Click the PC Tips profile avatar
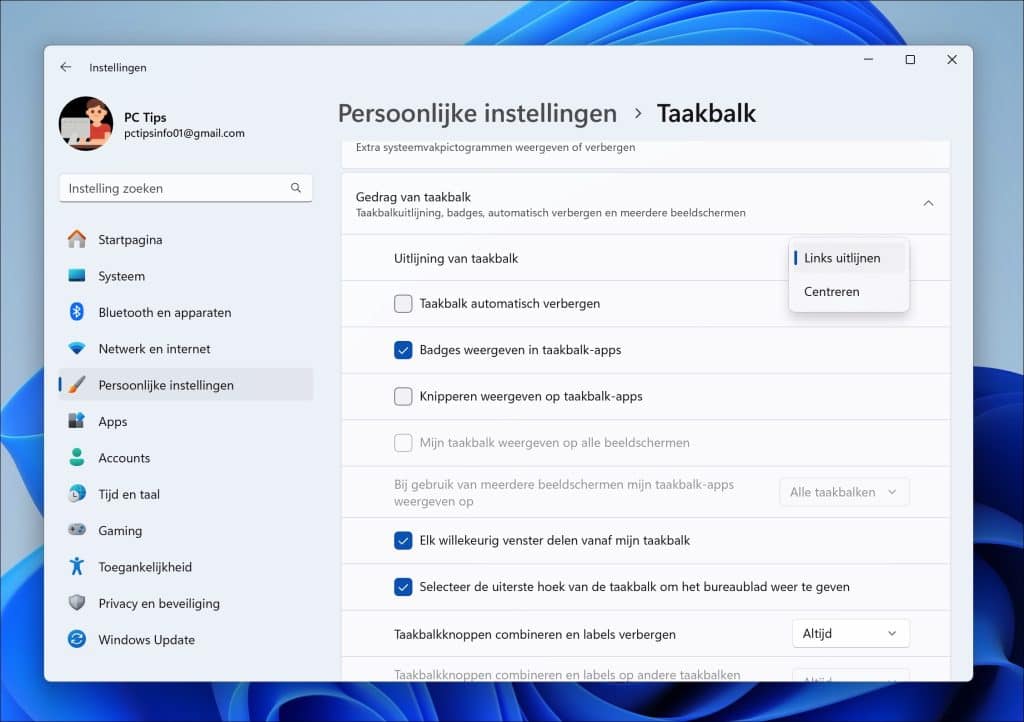The height and width of the screenshot is (722, 1024). point(86,123)
